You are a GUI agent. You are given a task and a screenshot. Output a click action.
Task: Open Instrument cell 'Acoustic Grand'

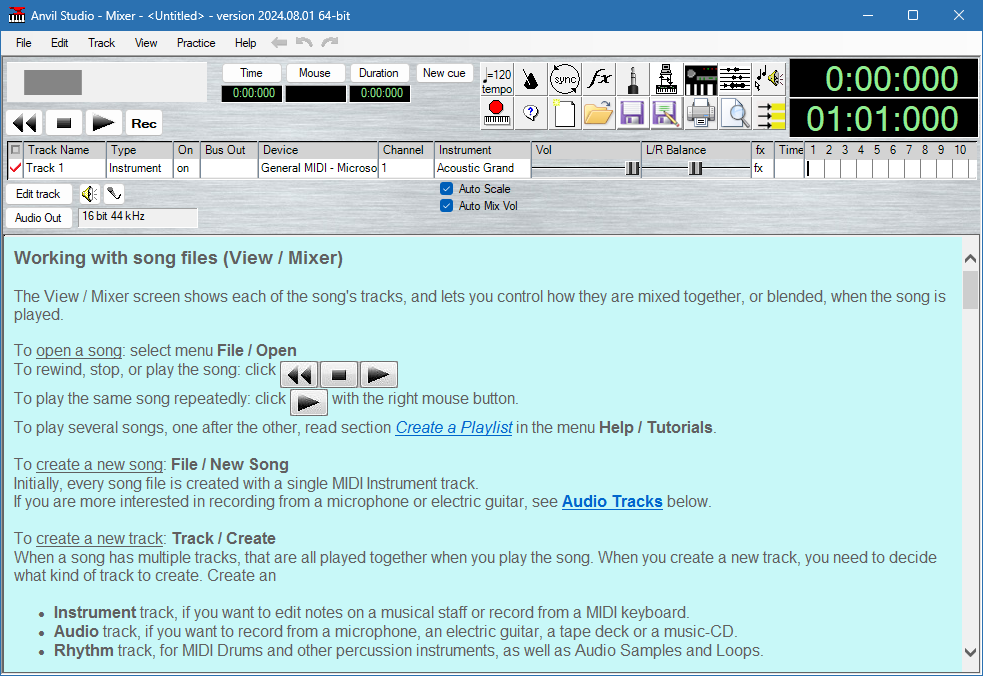tap(482, 168)
